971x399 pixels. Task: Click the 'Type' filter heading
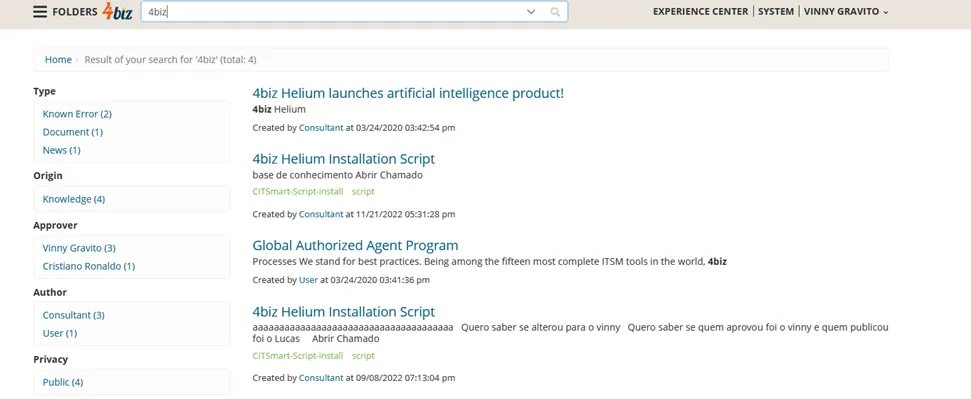45,91
